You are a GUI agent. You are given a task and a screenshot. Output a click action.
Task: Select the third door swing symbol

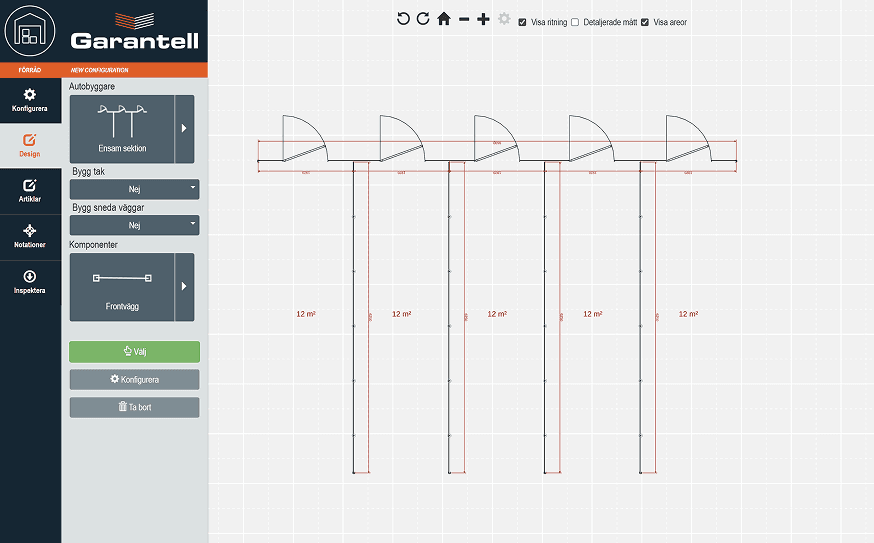pos(496,138)
